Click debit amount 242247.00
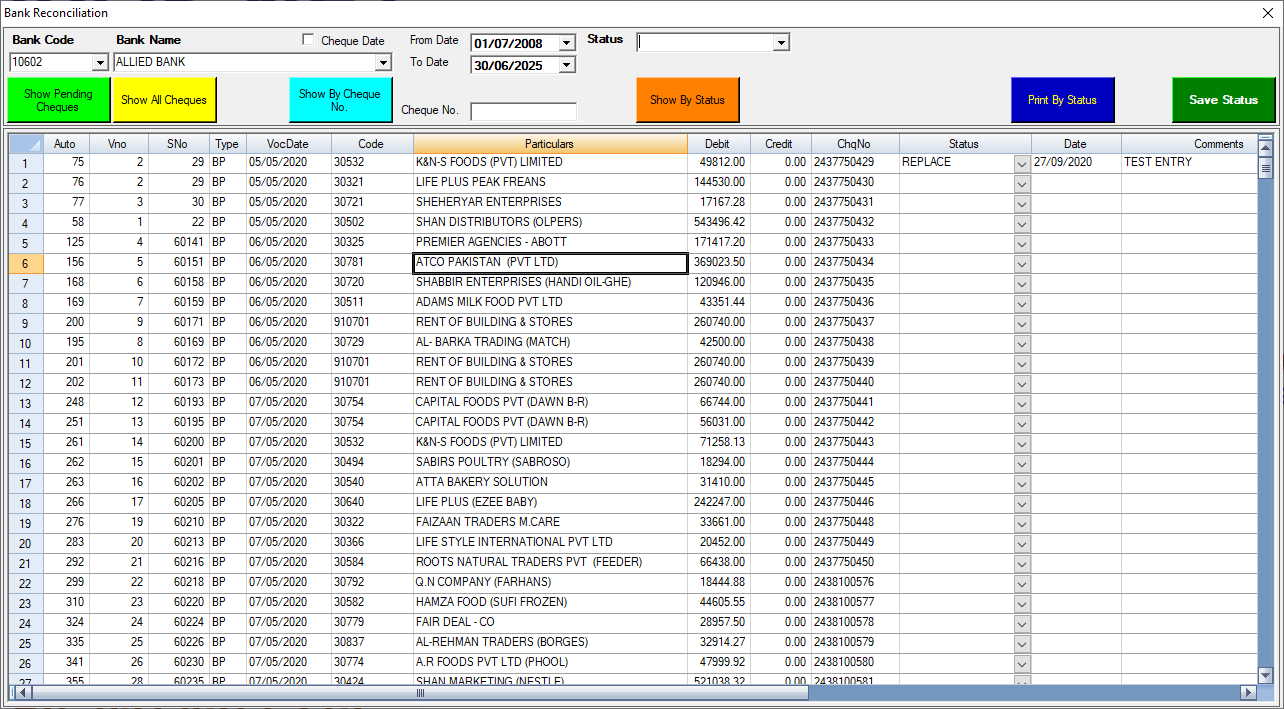Image resolution: width=1284 pixels, height=709 pixels. tap(719, 502)
